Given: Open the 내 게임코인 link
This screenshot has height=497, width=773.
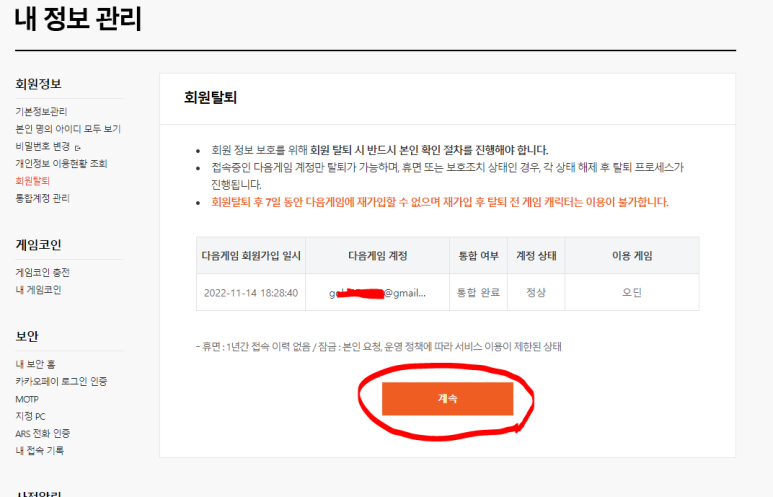Looking at the screenshot, I should 38,290.
